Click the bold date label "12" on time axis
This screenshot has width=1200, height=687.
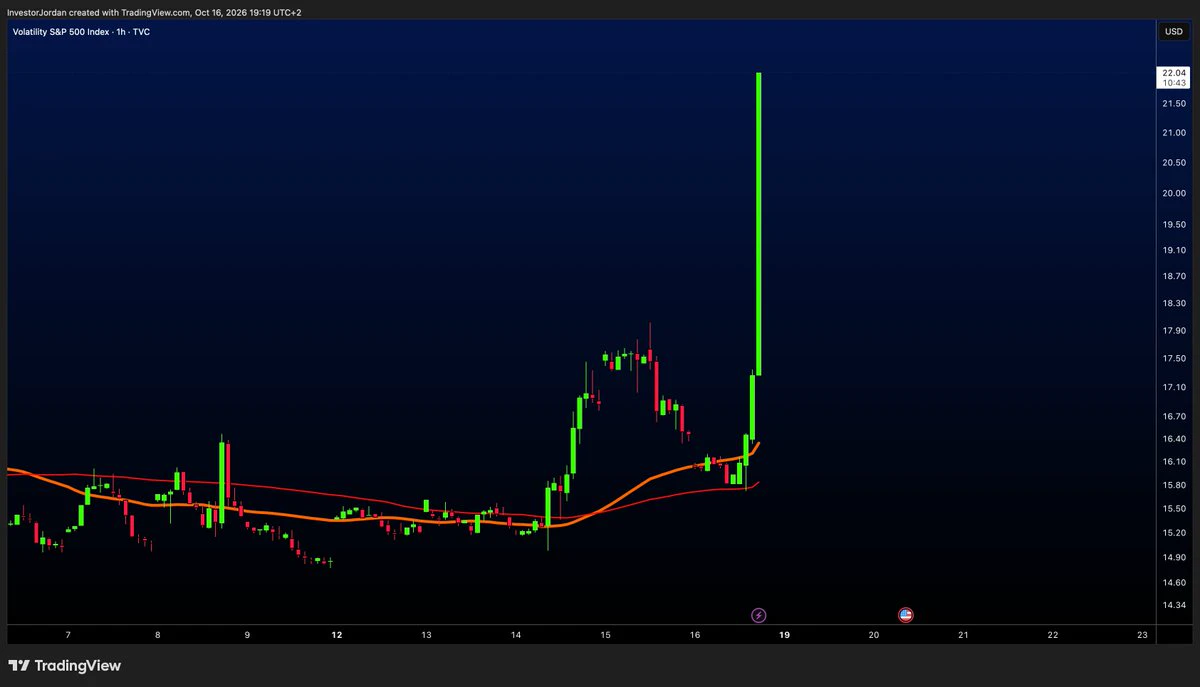point(337,635)
